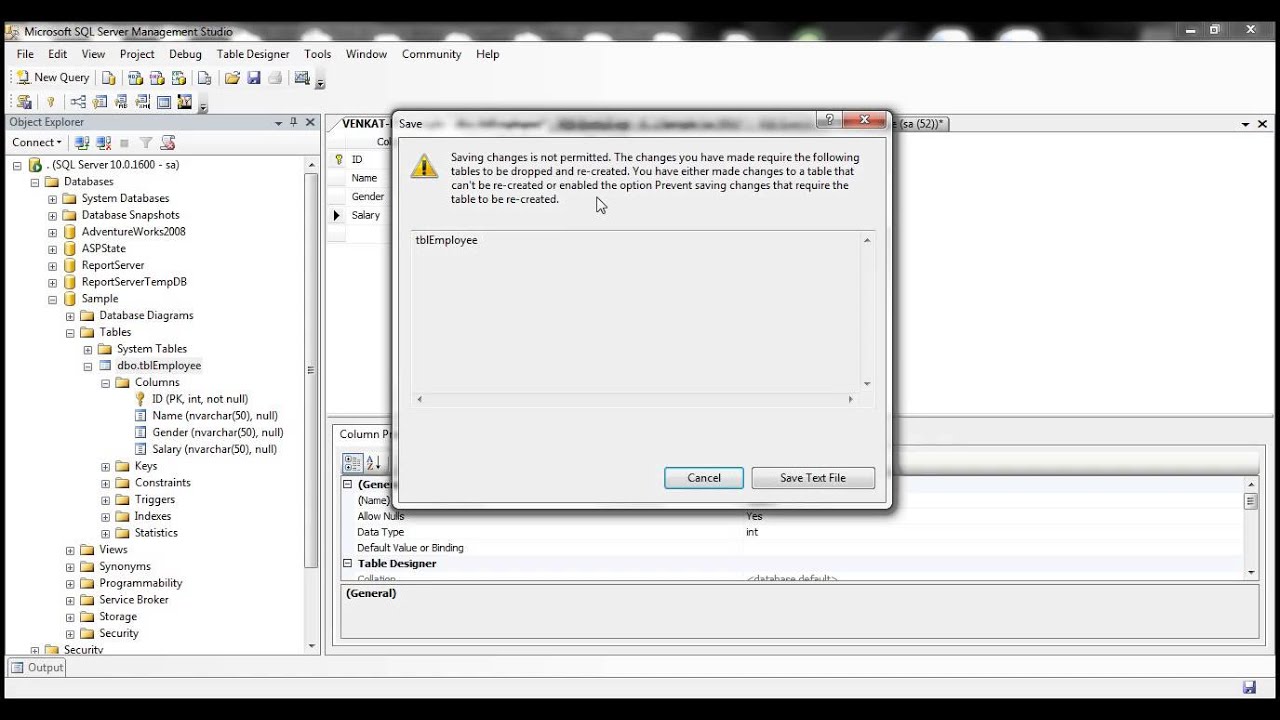Pin the Object Explorer panel
Viewport: 1280px width, 720px height.
point(293,122)
